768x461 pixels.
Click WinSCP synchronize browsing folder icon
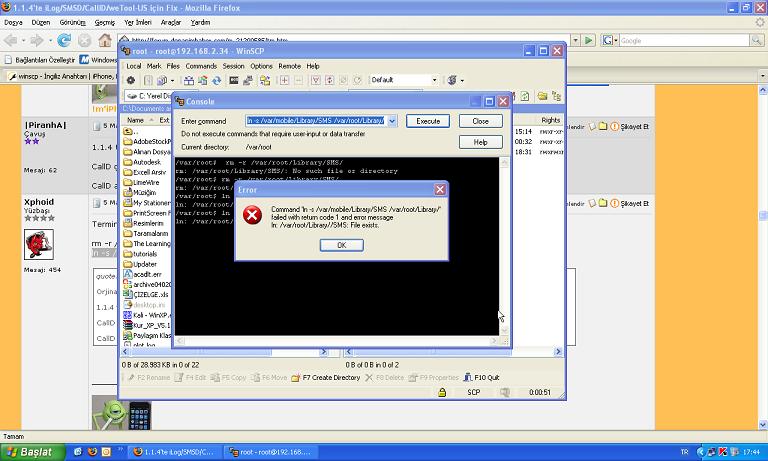click(265, 80)
